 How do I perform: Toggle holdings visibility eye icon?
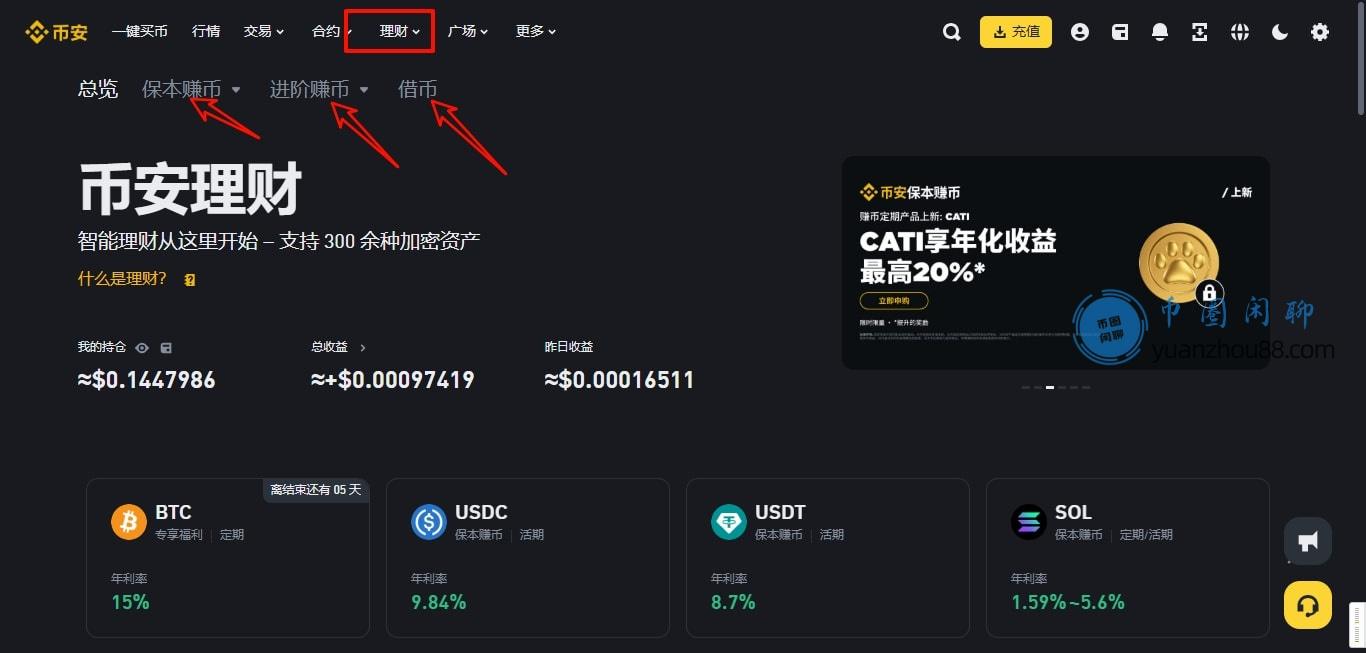142,348
